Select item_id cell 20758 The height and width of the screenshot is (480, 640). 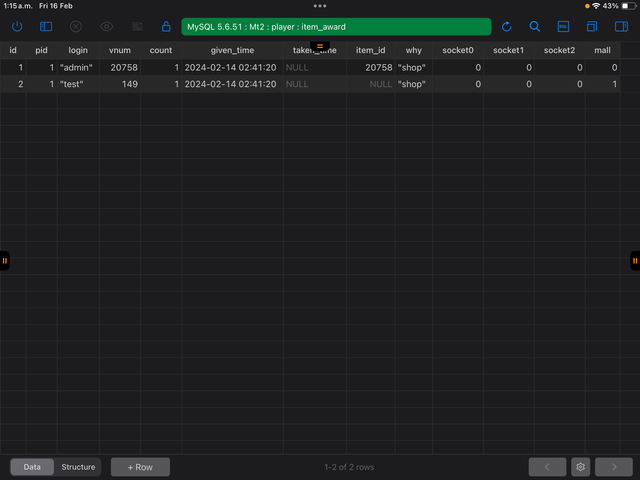370,67
